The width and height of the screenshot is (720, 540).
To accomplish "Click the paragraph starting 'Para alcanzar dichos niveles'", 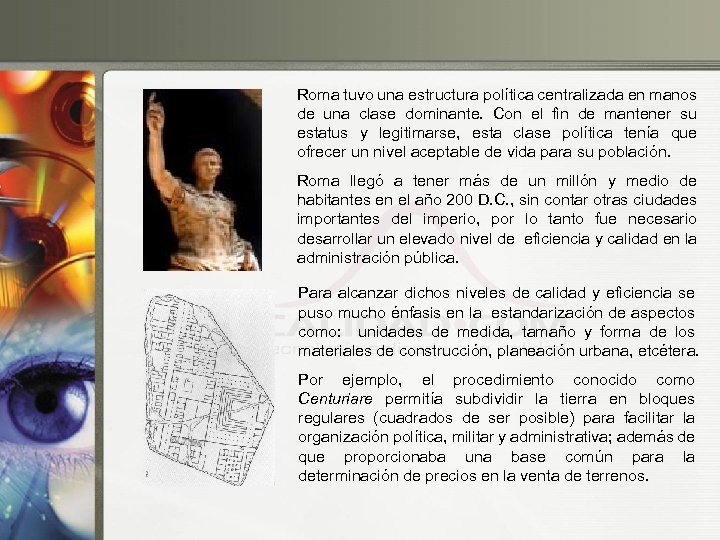I will [x=498, y=322].
